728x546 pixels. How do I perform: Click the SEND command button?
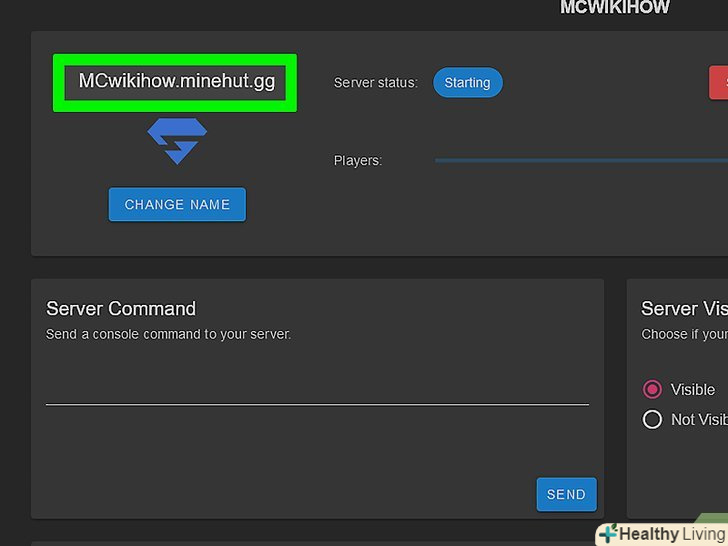pos(566,494)
